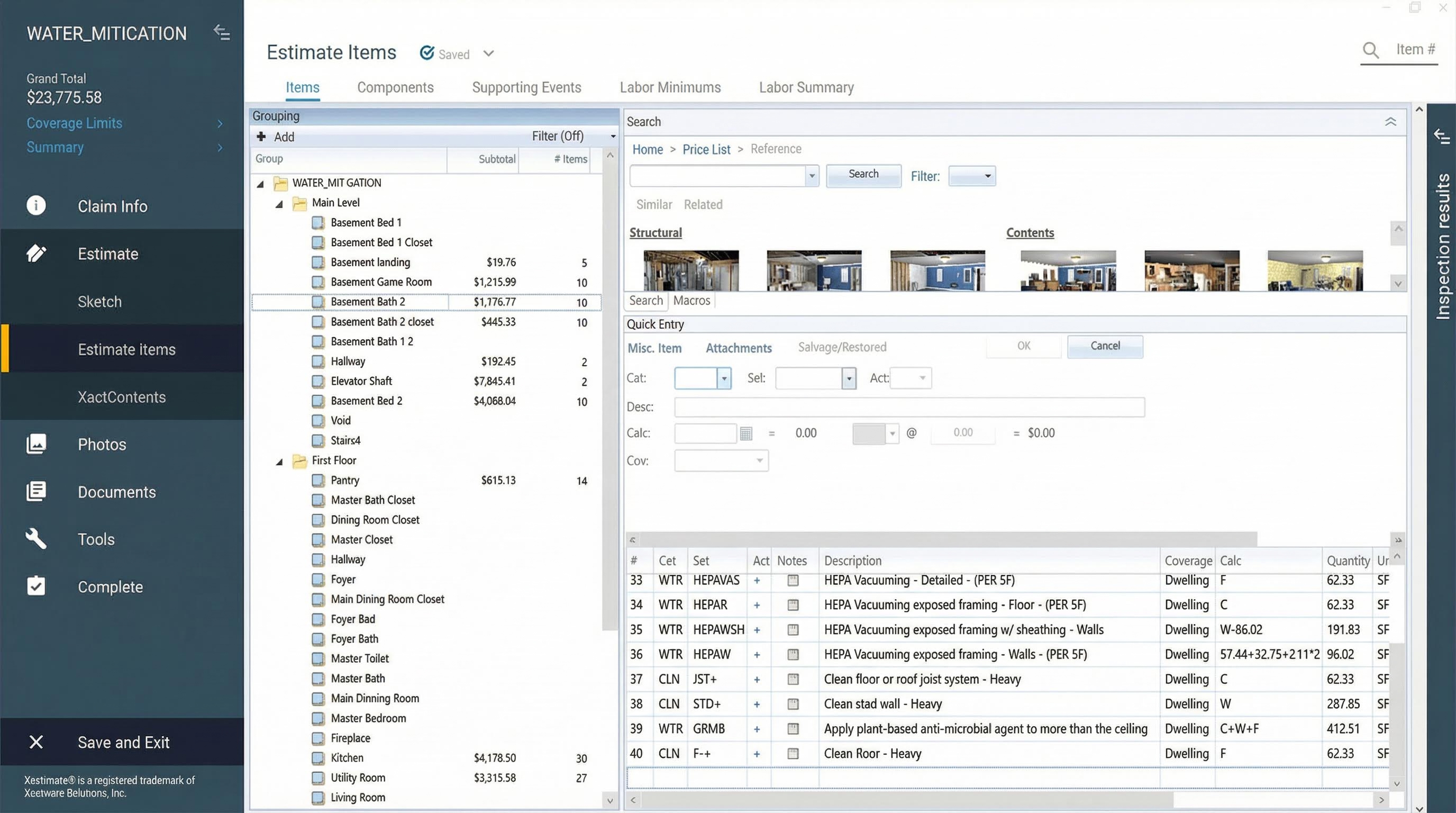The image size is (1456, 813).
Task: Switch to the Labor Summary tab
Action: 806,88
